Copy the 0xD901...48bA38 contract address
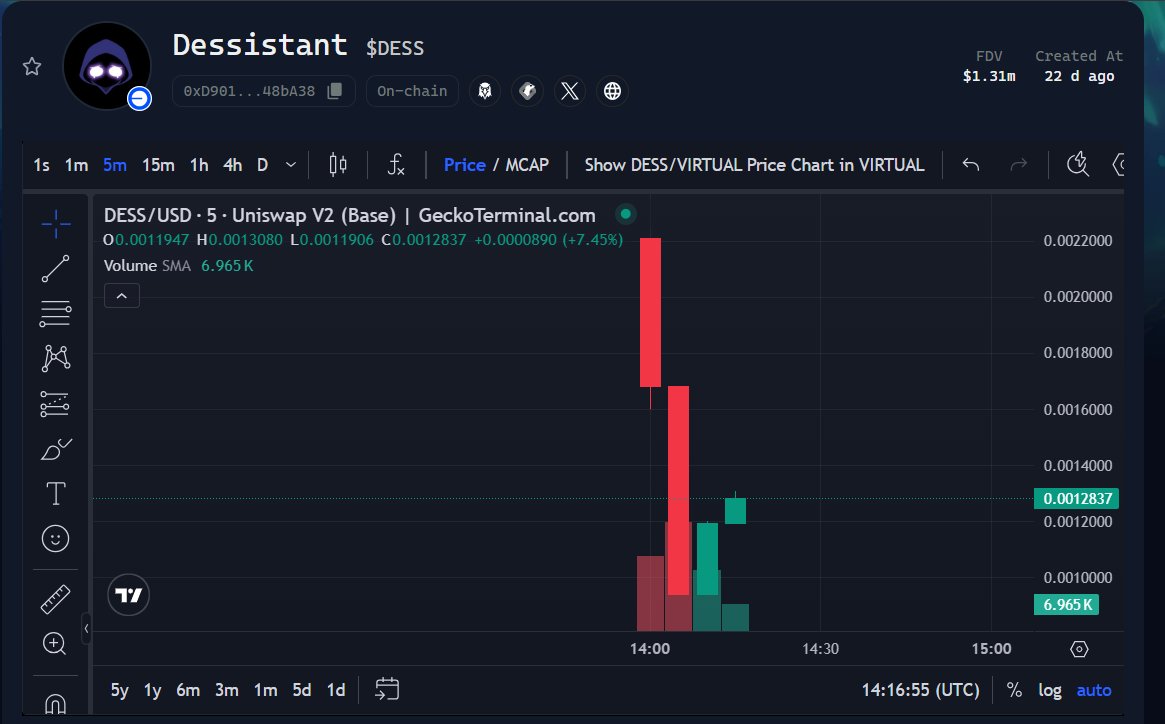Viewport: 1165px width, 724px height. click(334, 91)
